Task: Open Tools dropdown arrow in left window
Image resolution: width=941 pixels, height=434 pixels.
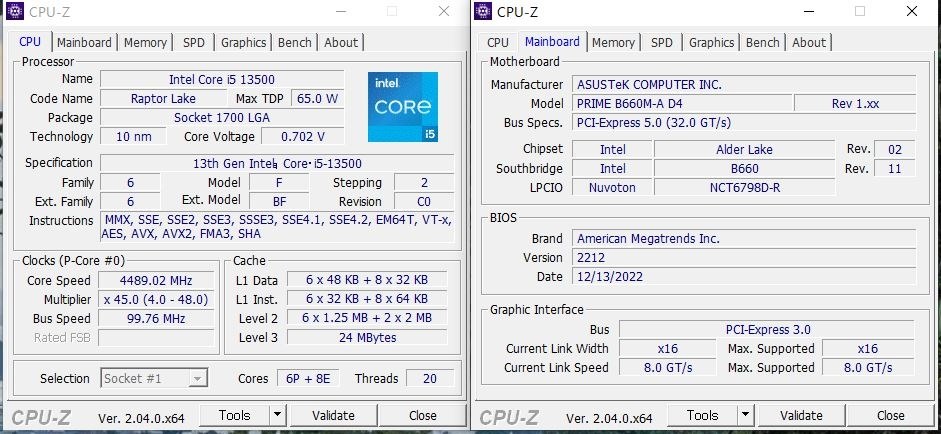Action: (277, 415)
